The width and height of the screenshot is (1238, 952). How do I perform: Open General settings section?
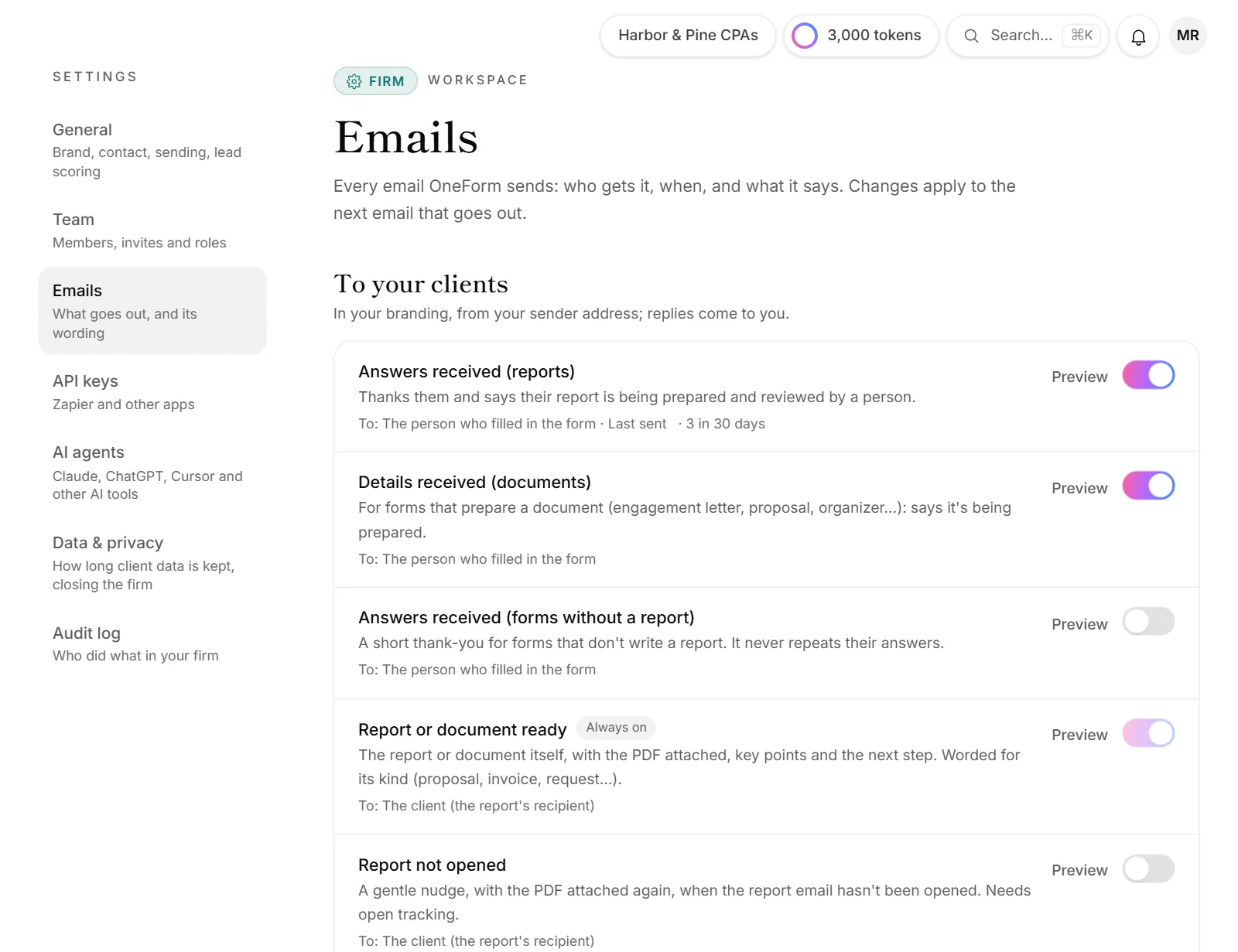(152, 150)
